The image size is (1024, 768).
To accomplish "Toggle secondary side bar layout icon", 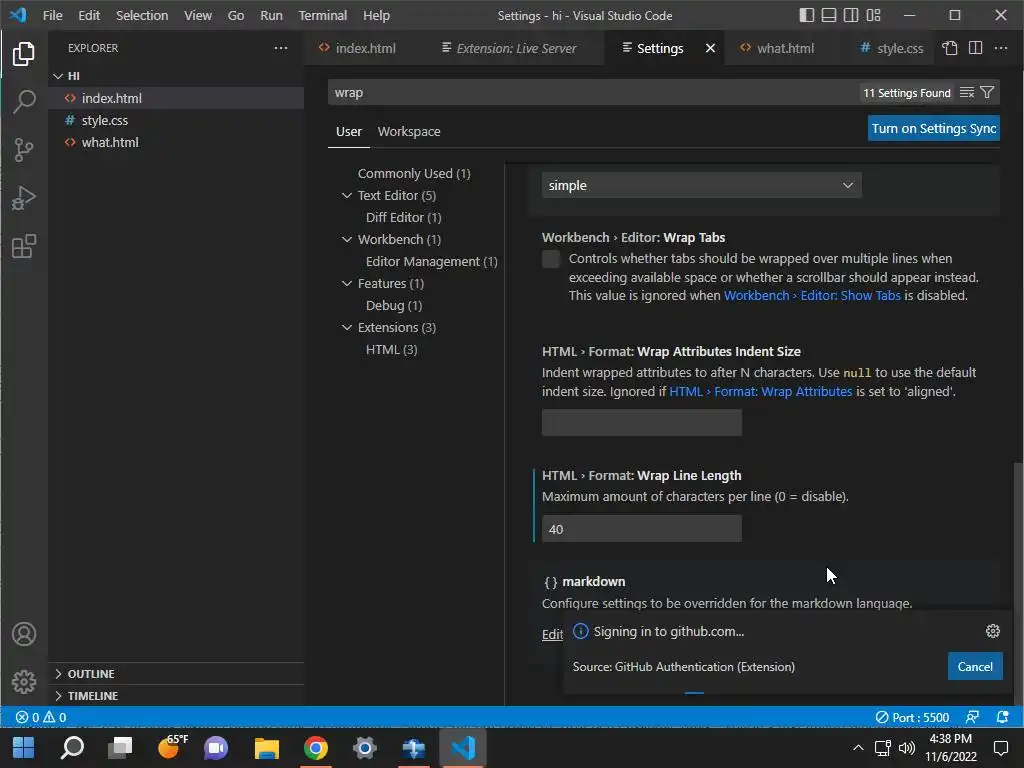I will click(x=851, y=15).
